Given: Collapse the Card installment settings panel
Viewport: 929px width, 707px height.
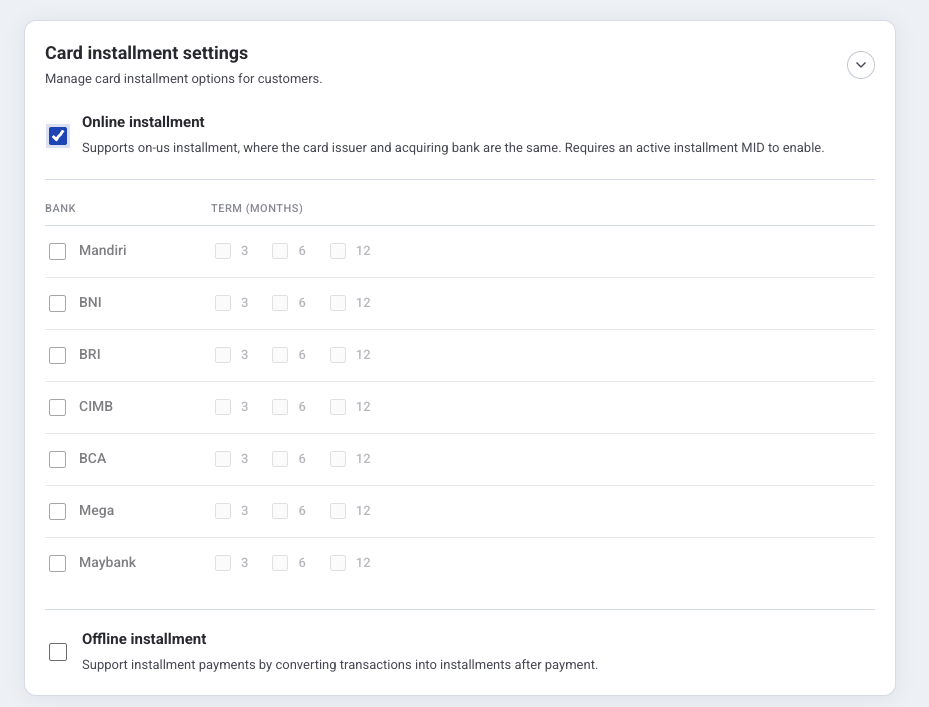Looking at the screenshot, I should (x=860, y=65).
